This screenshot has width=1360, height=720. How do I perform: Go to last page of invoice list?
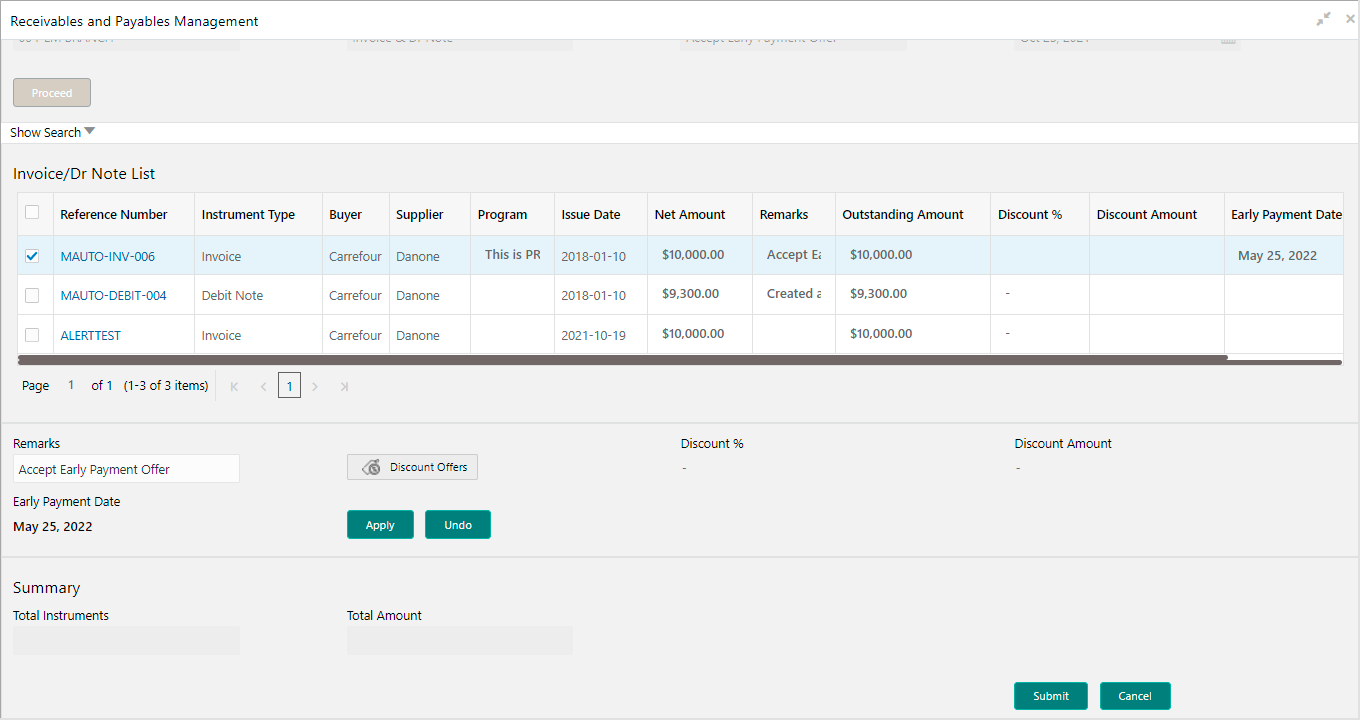[344, 386]
